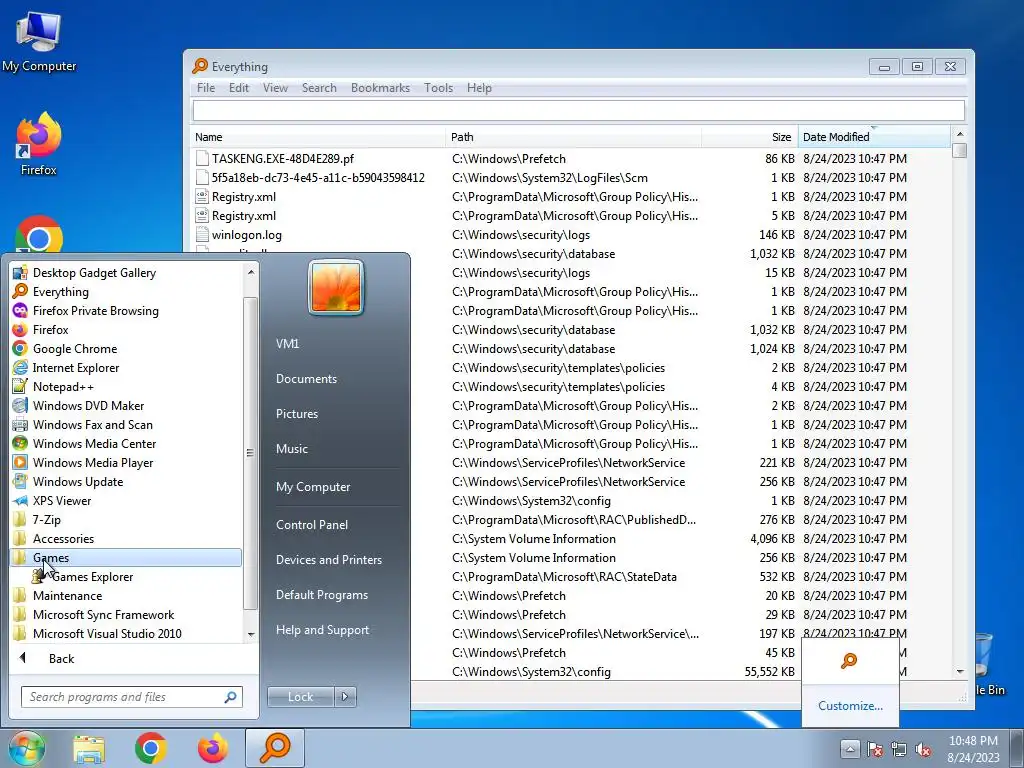Click the Everything icon in tray popup
Viewport: 1024px width, 768px height.
click(848, 661)
